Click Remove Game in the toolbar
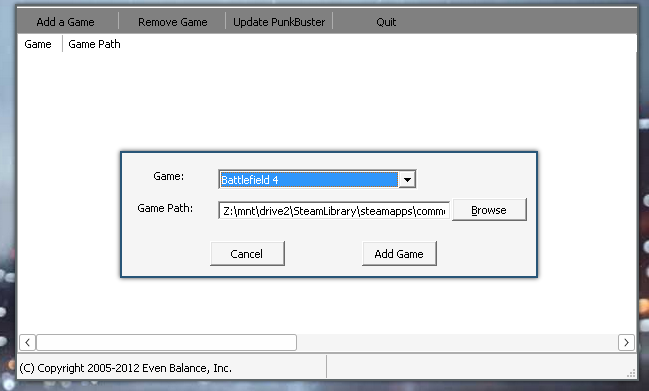 click(x=173, y=22)
